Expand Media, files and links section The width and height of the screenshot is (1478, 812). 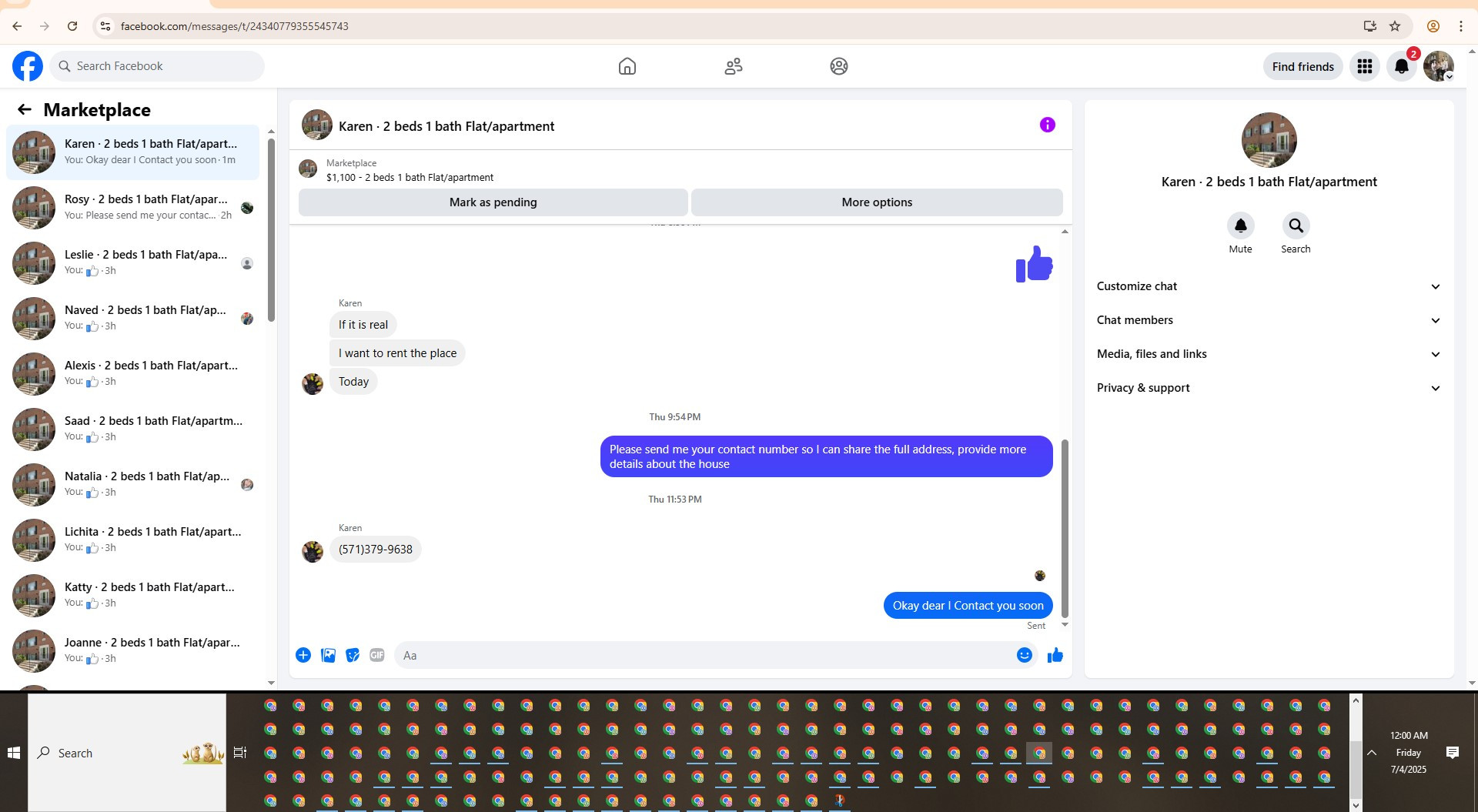point(1269,354)
